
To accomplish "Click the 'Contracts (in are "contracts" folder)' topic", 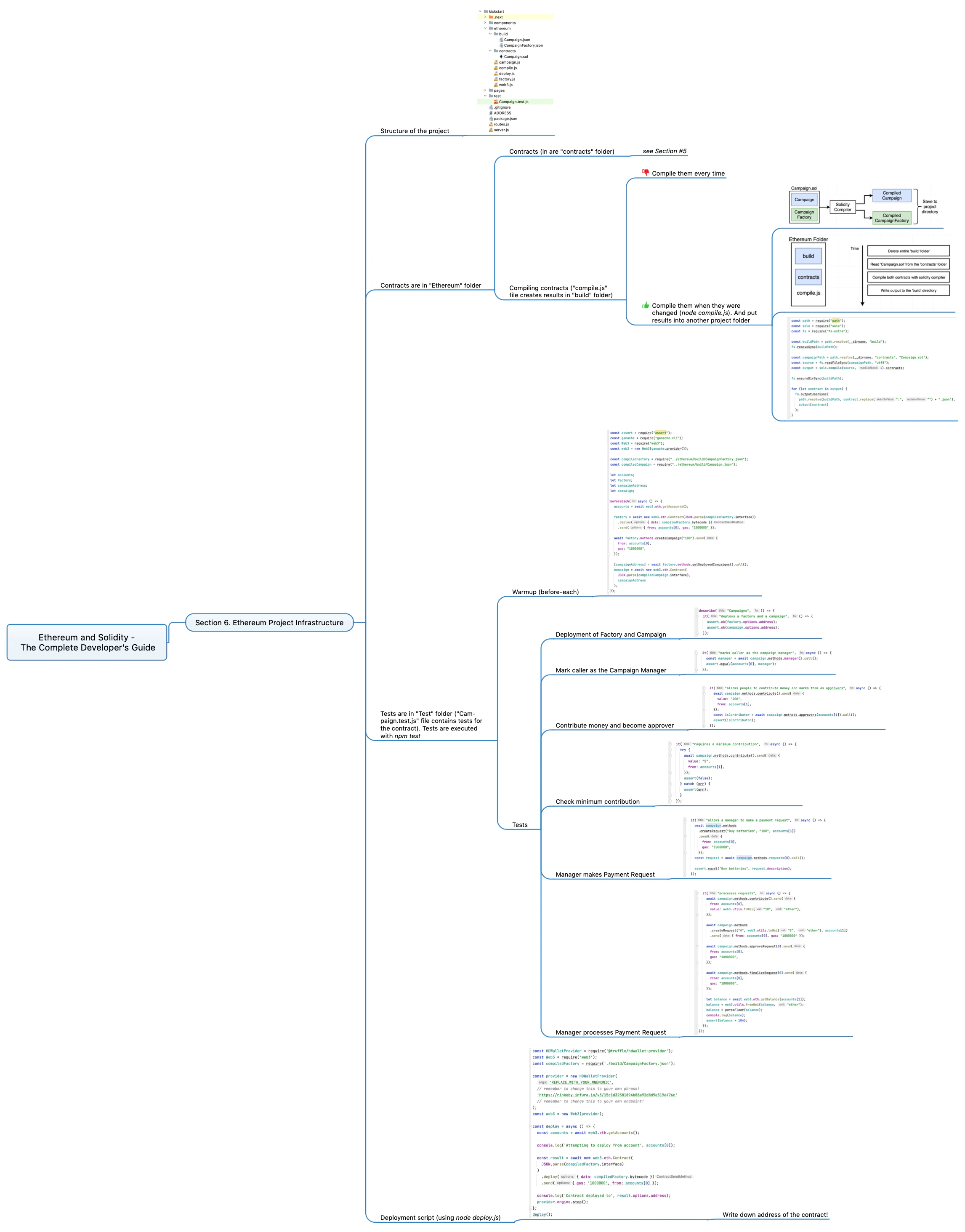I will coord(561,152).
